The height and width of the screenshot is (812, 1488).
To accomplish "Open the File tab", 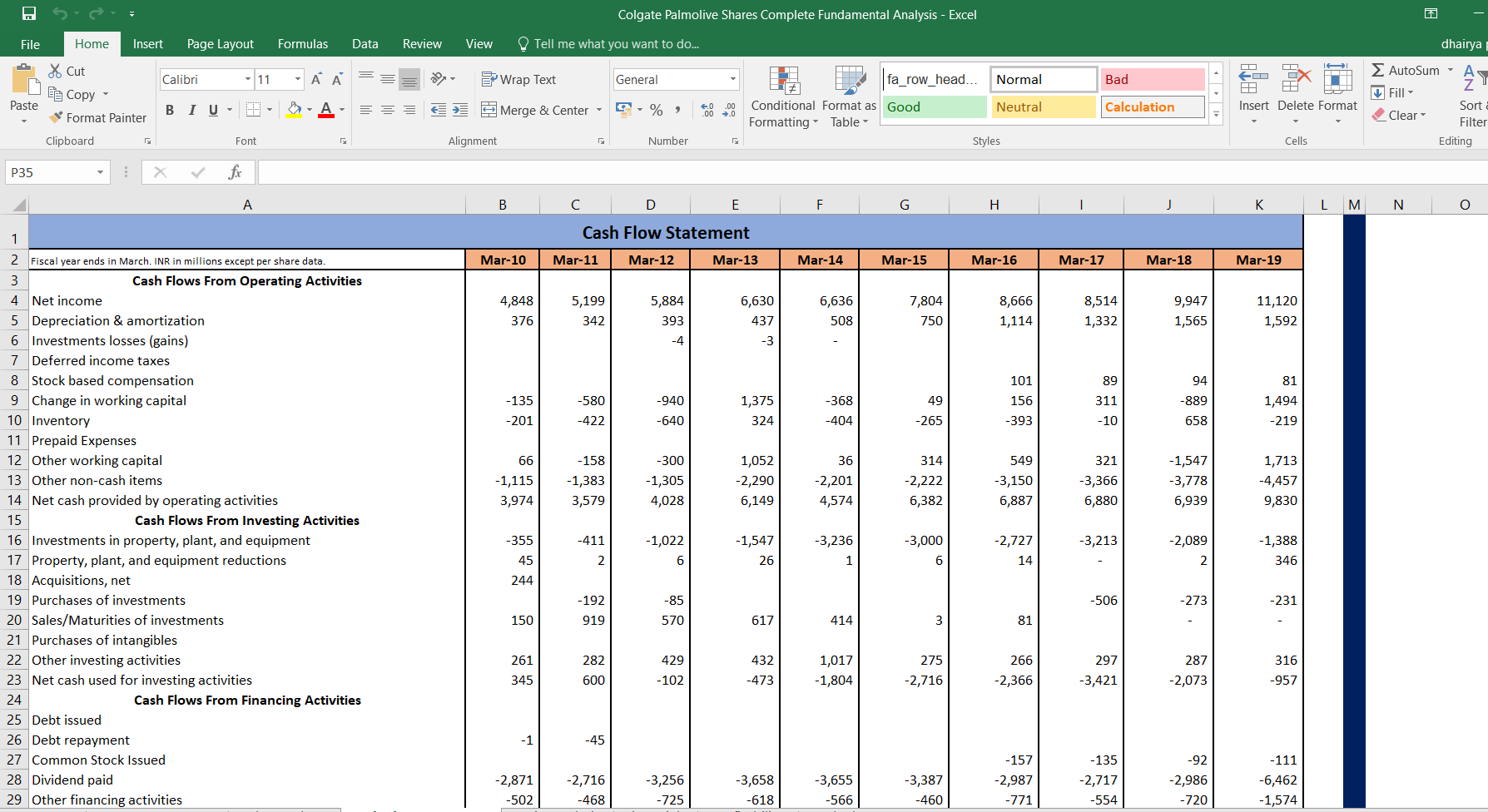I will (x=30, y=44).
